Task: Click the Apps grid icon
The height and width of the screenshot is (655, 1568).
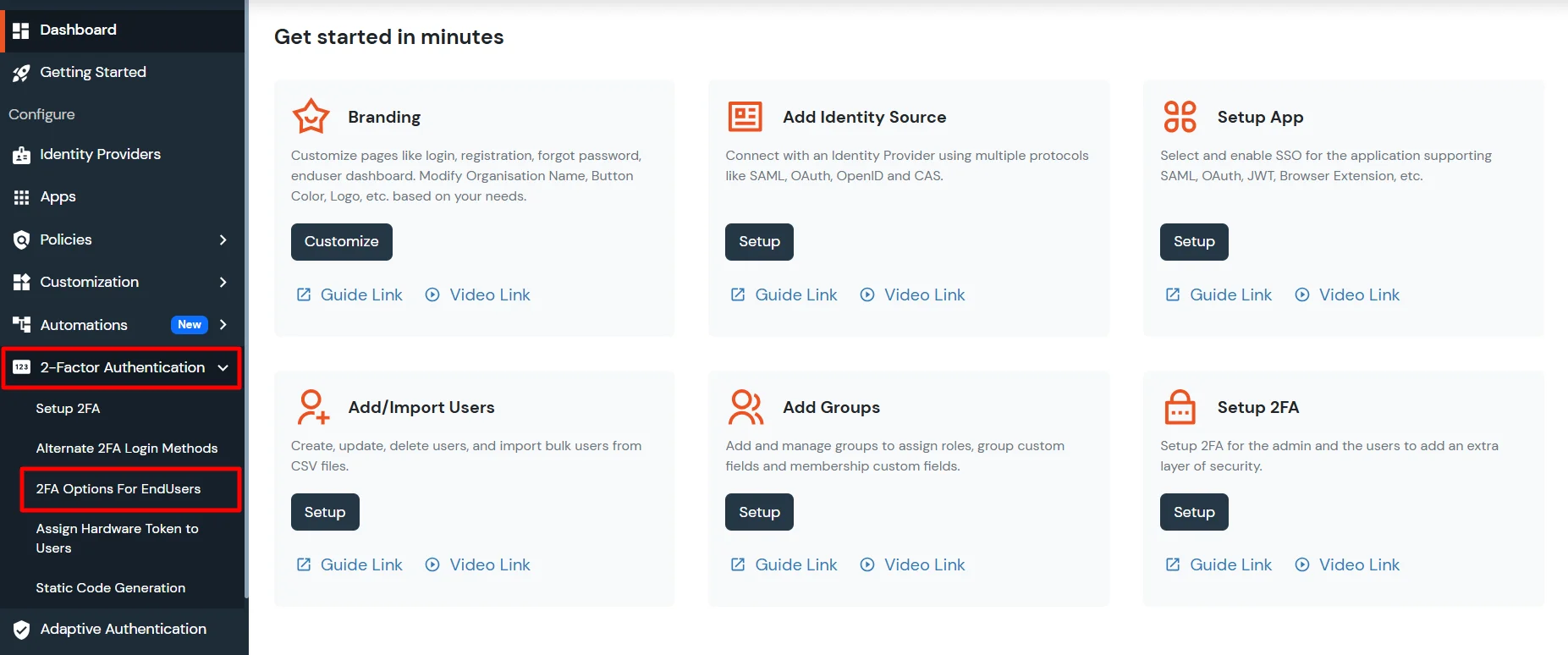Action: (x=21, y=196)
